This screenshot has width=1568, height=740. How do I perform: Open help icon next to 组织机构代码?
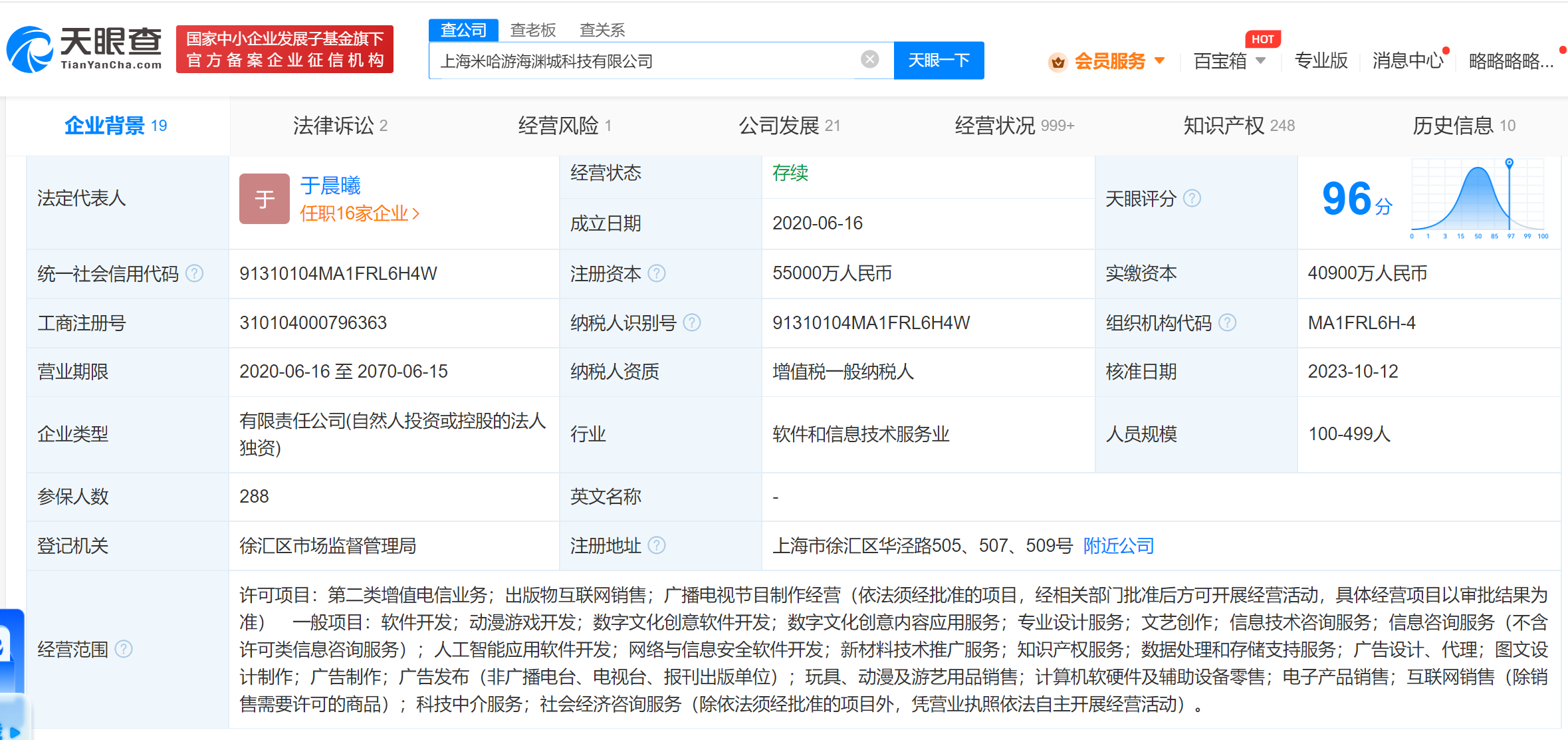[x=1228, y=322]
